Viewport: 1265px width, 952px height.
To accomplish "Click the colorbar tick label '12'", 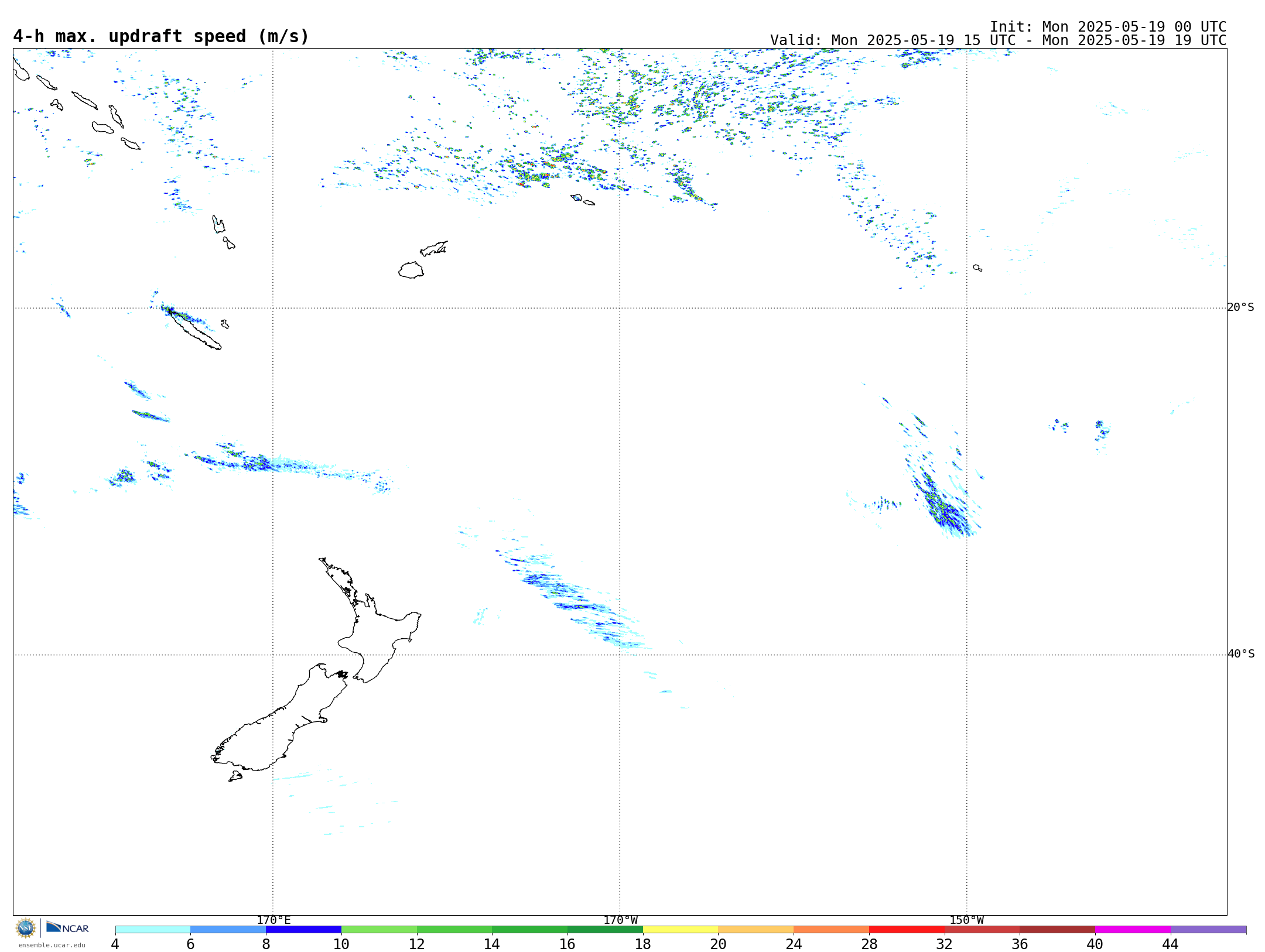I will [417, 944].
